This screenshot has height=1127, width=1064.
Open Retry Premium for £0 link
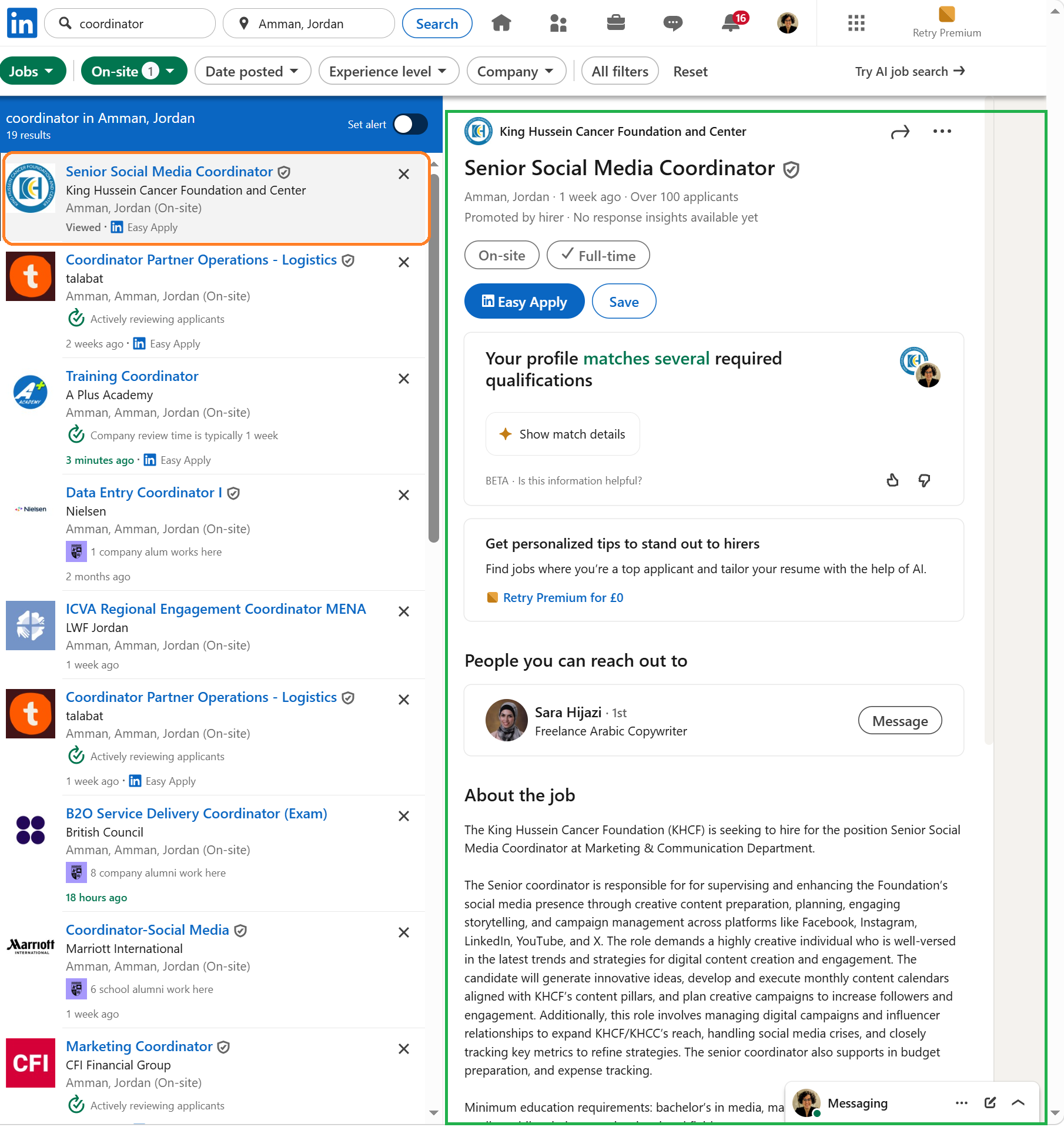563,597
